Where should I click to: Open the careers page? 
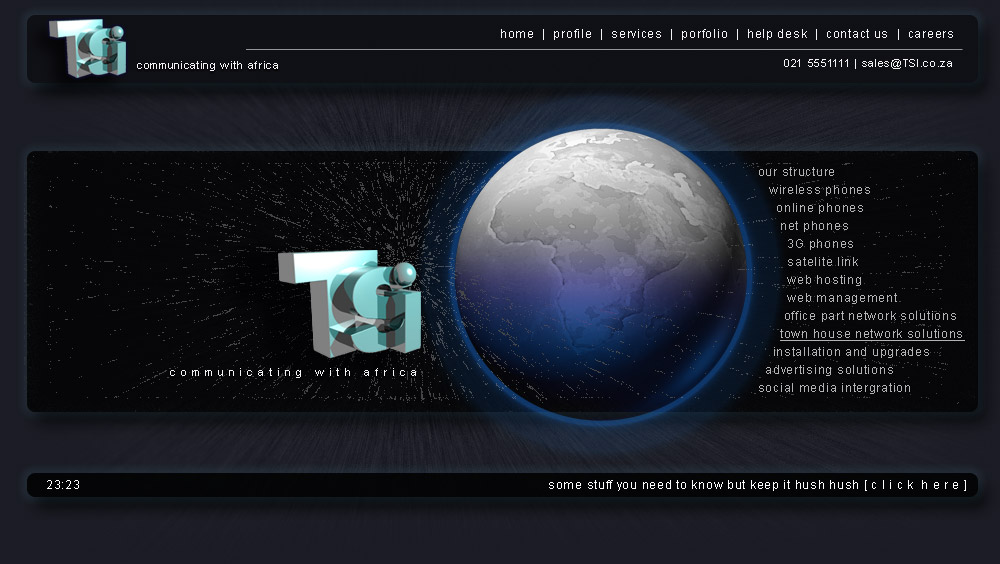931,34
